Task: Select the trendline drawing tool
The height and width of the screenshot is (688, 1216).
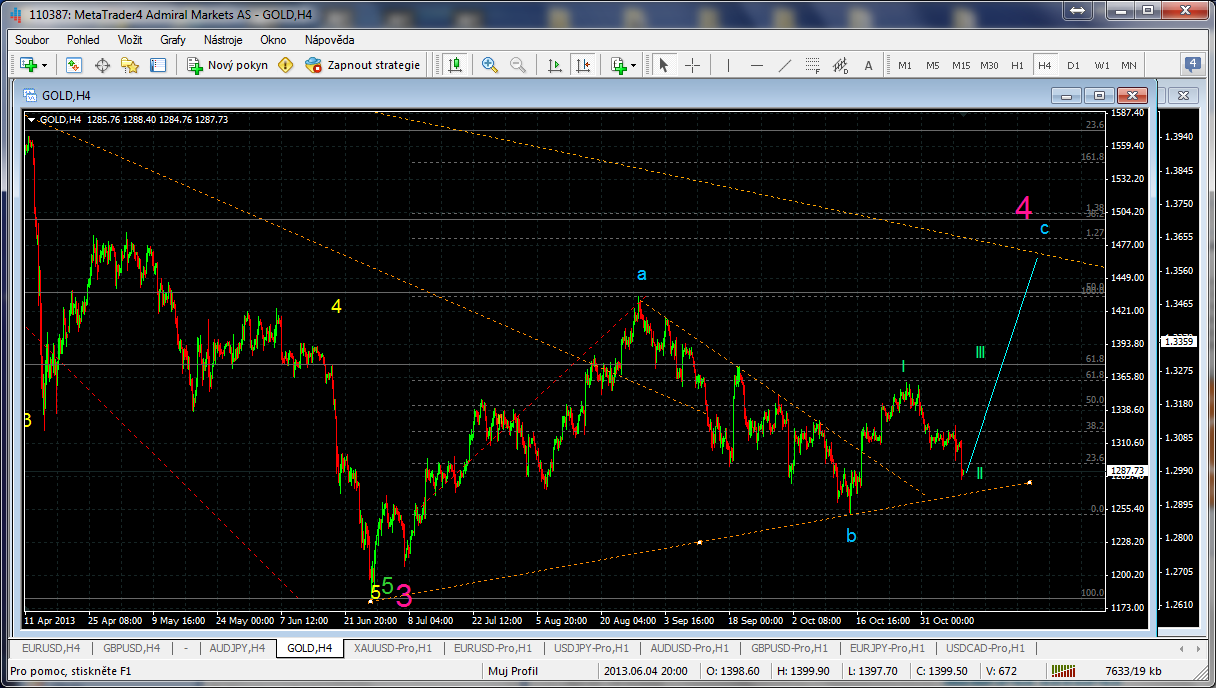Action: tap(785, 65)
